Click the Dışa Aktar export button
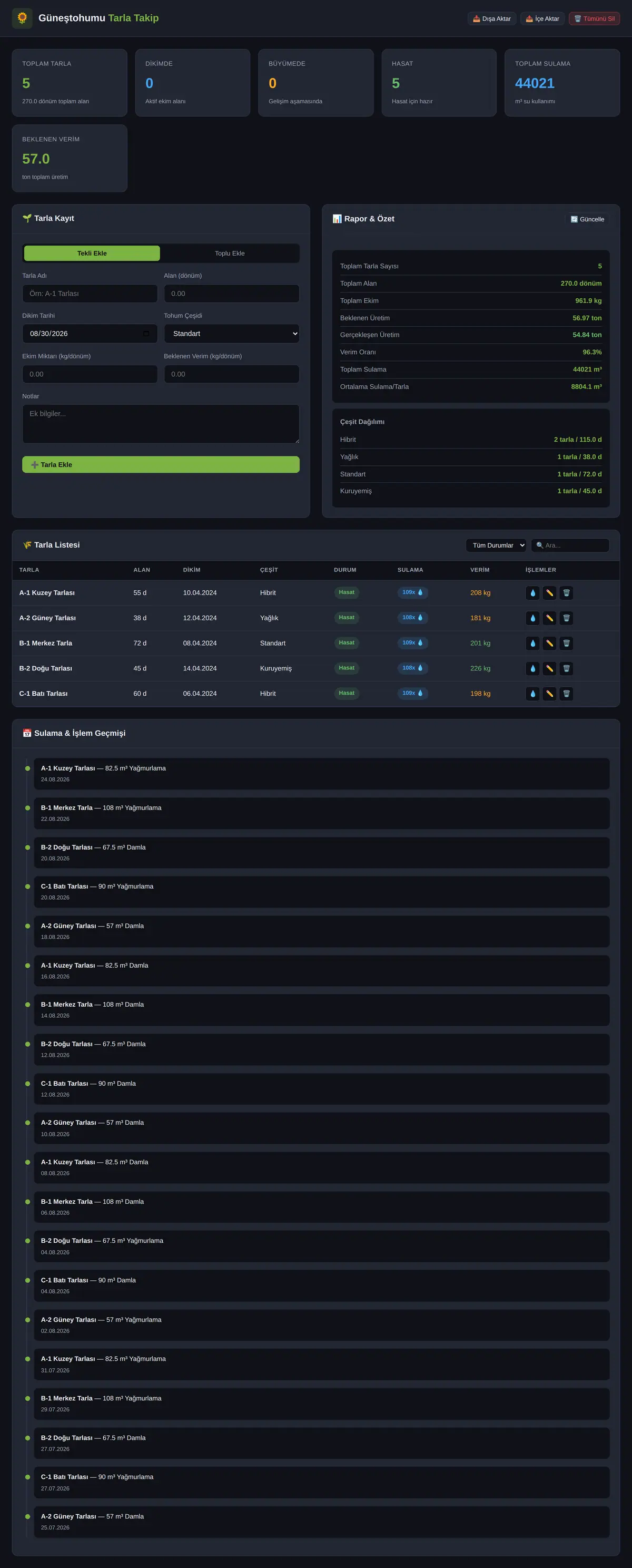The width and height of the screenshot is (632, 1568). pyautogui.click(x=492, y=19)
